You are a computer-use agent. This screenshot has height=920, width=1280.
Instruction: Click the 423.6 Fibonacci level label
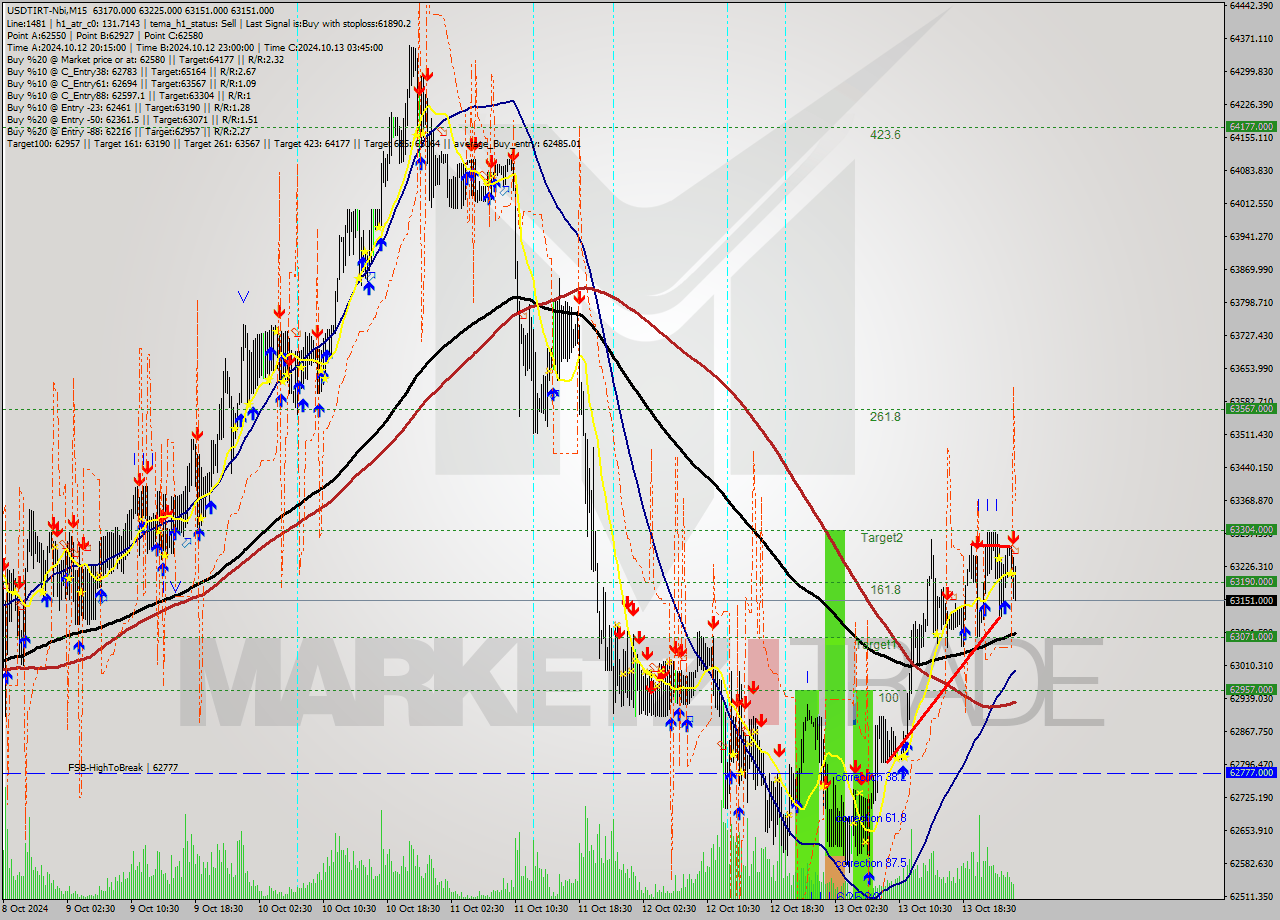tap(885, 135)
